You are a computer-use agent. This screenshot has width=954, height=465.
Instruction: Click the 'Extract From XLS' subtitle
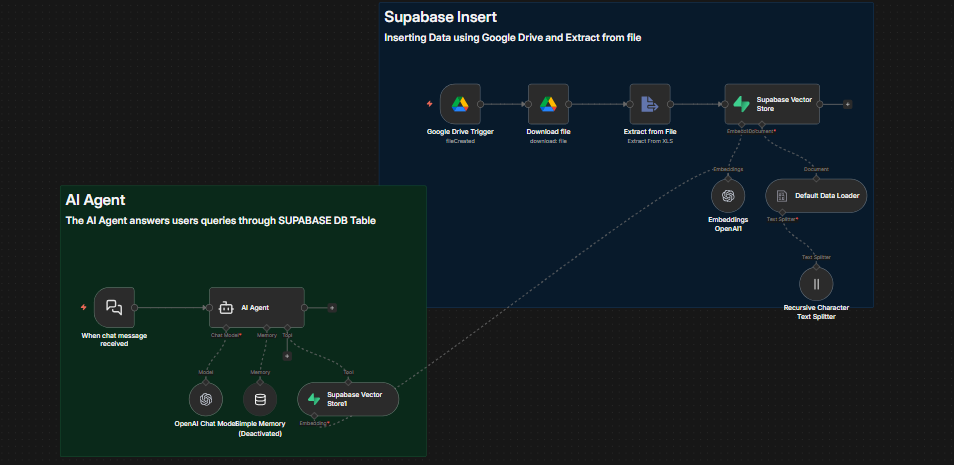point(650,141)
